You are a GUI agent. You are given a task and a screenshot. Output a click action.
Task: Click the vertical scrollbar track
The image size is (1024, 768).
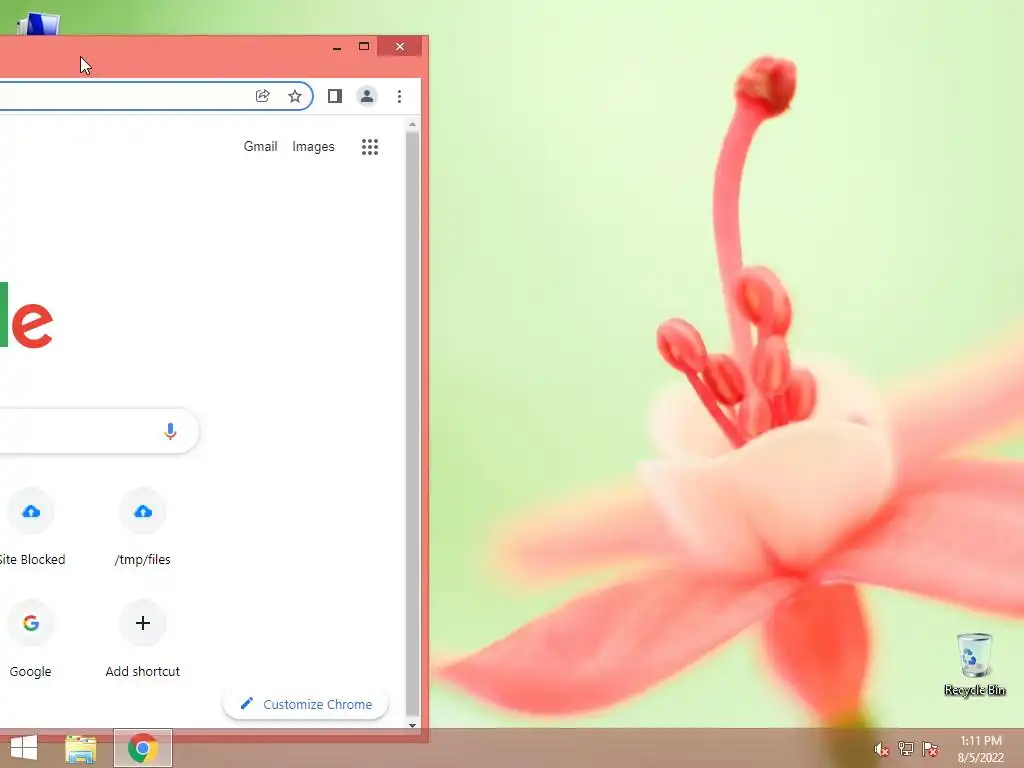[x=412, y=424]
